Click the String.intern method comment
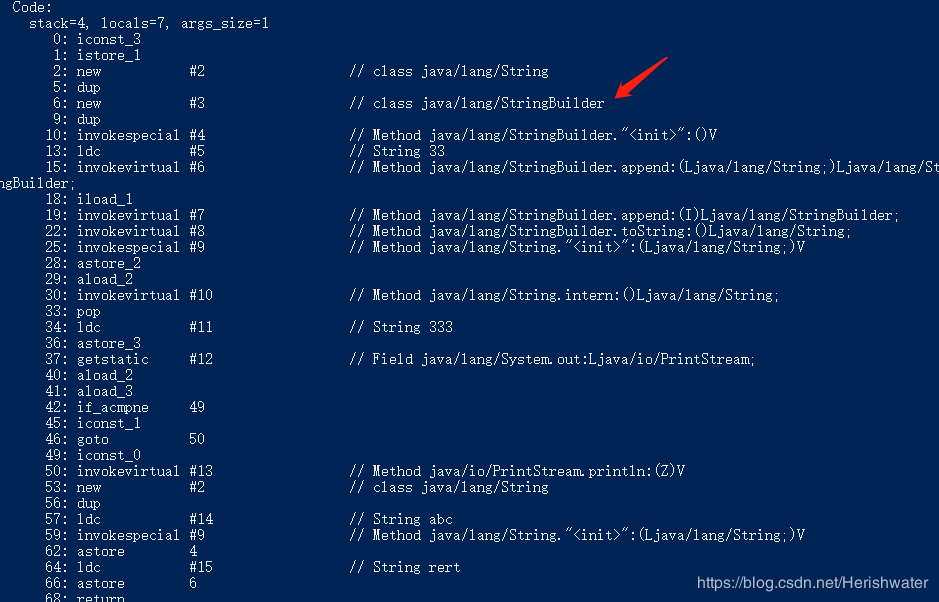Viewport: 939px width, 602px height. tap(564, 295)
